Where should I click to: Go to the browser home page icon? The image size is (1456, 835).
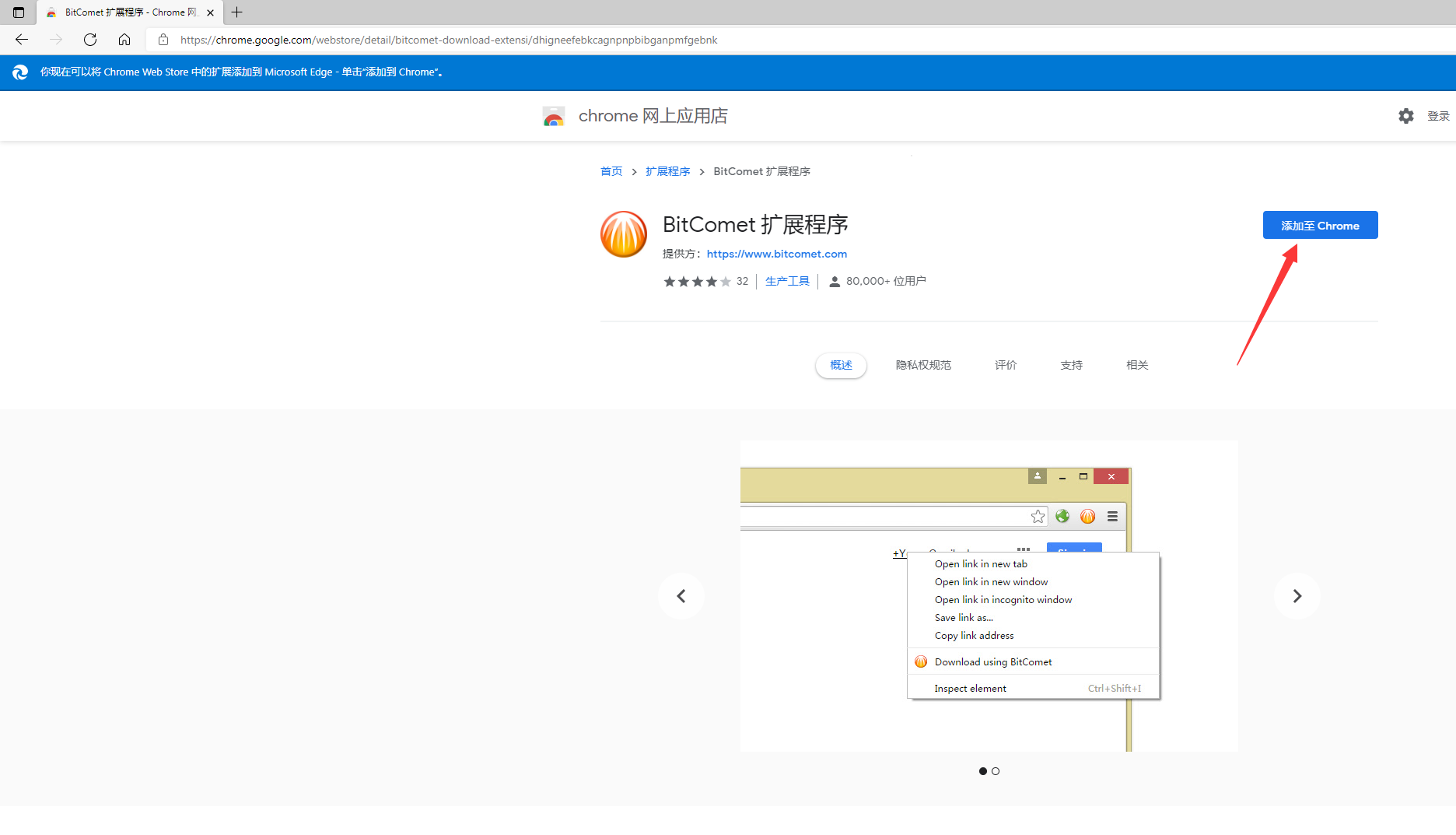pyautogui.click(x=124, y=40)
